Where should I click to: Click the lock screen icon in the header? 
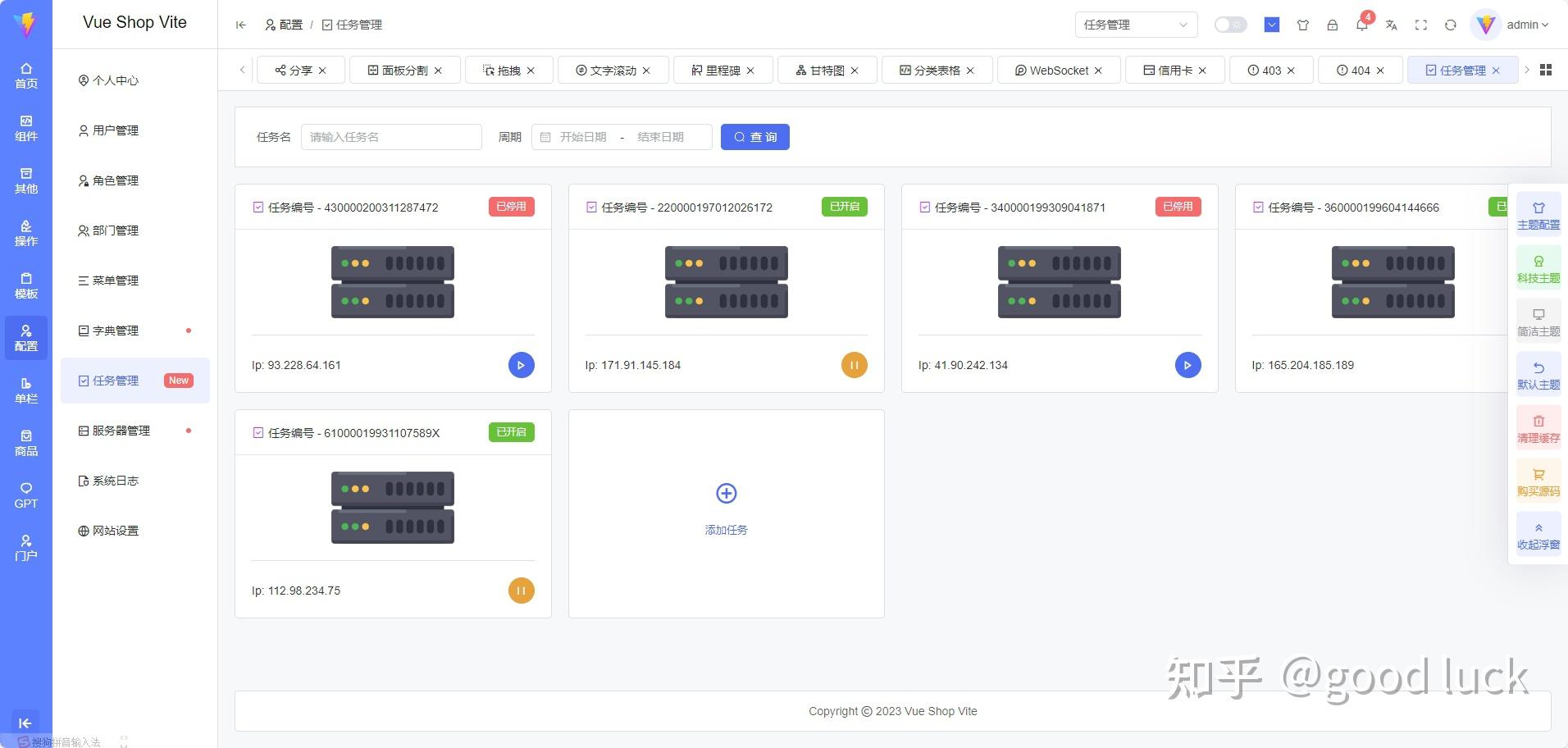click(x=1333, y=25)
